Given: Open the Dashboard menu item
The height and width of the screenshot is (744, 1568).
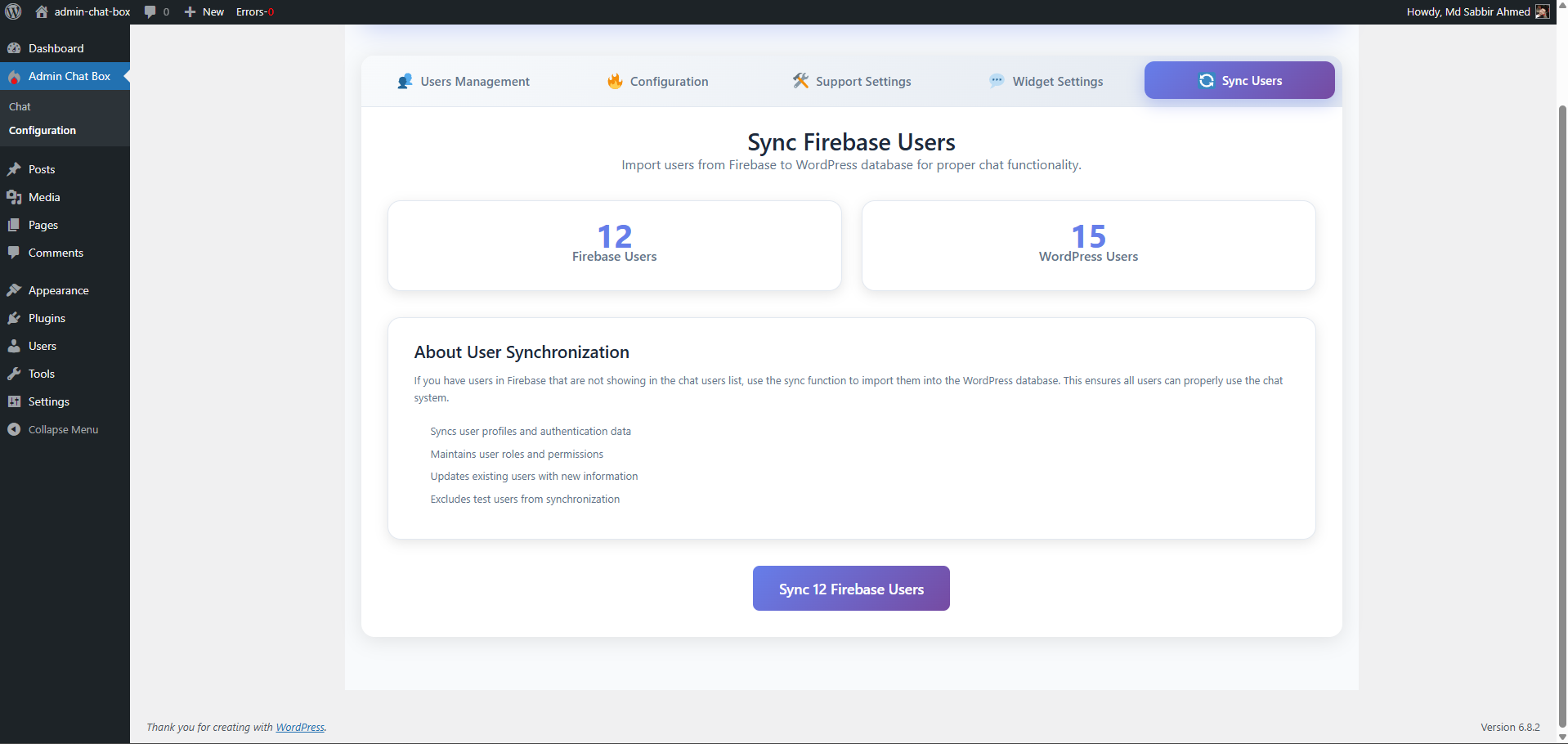Looking at the screenshot, I should click(x=65, y=48).
